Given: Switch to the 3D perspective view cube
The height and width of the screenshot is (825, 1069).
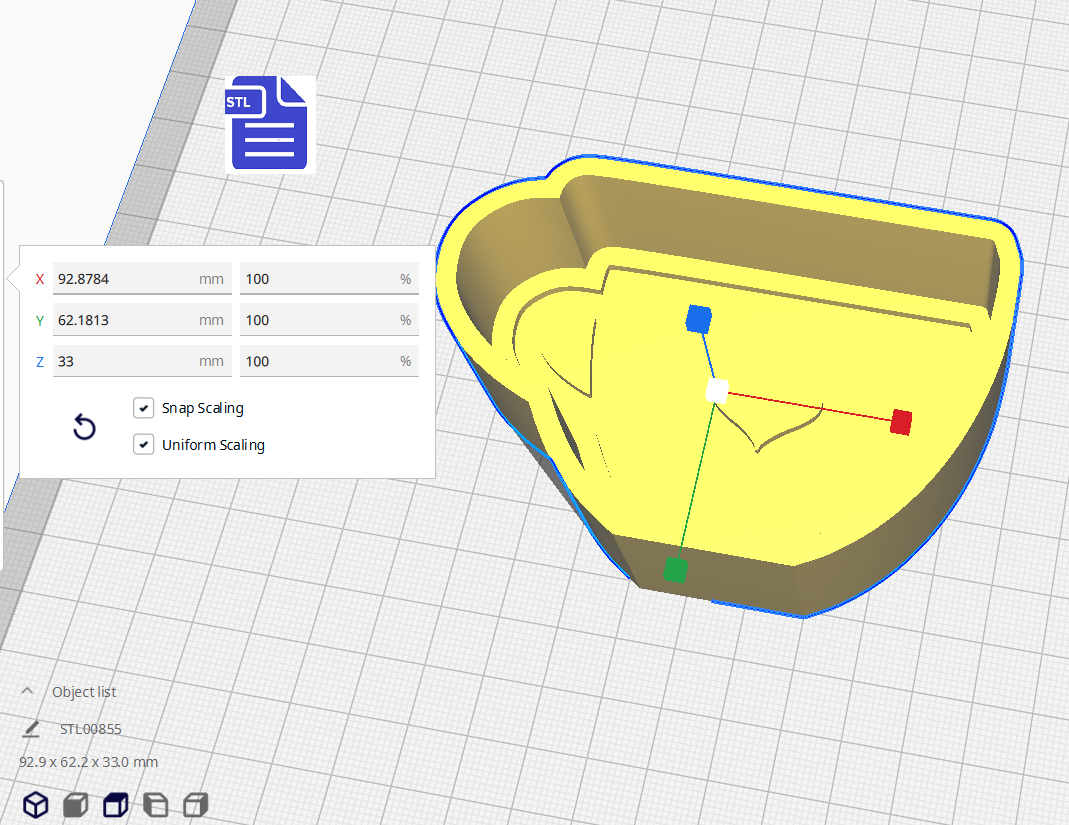Looking at the screenshot, I should [x=36, y=804].
